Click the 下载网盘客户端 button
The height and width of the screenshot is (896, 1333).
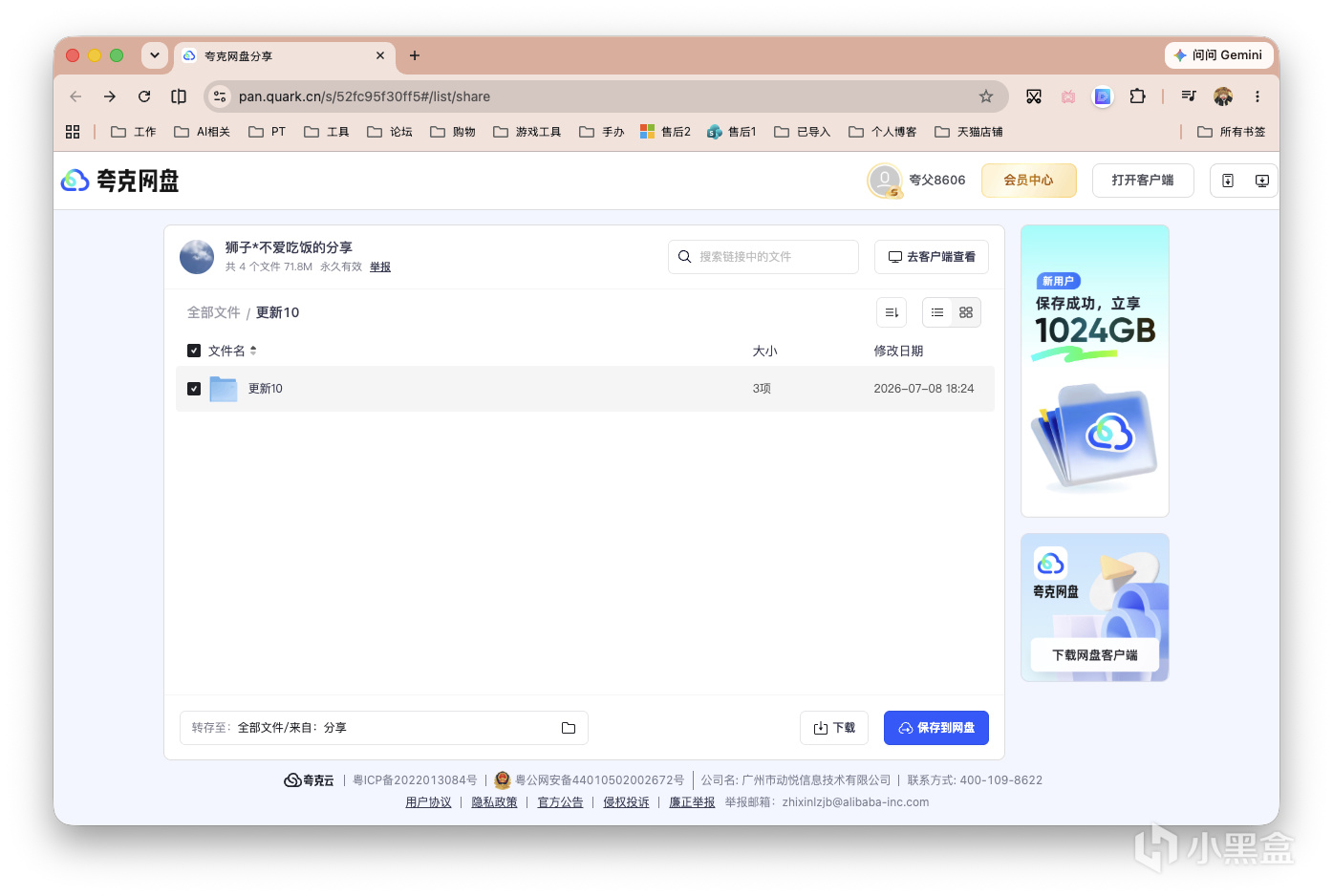(x=1095, y=655)
